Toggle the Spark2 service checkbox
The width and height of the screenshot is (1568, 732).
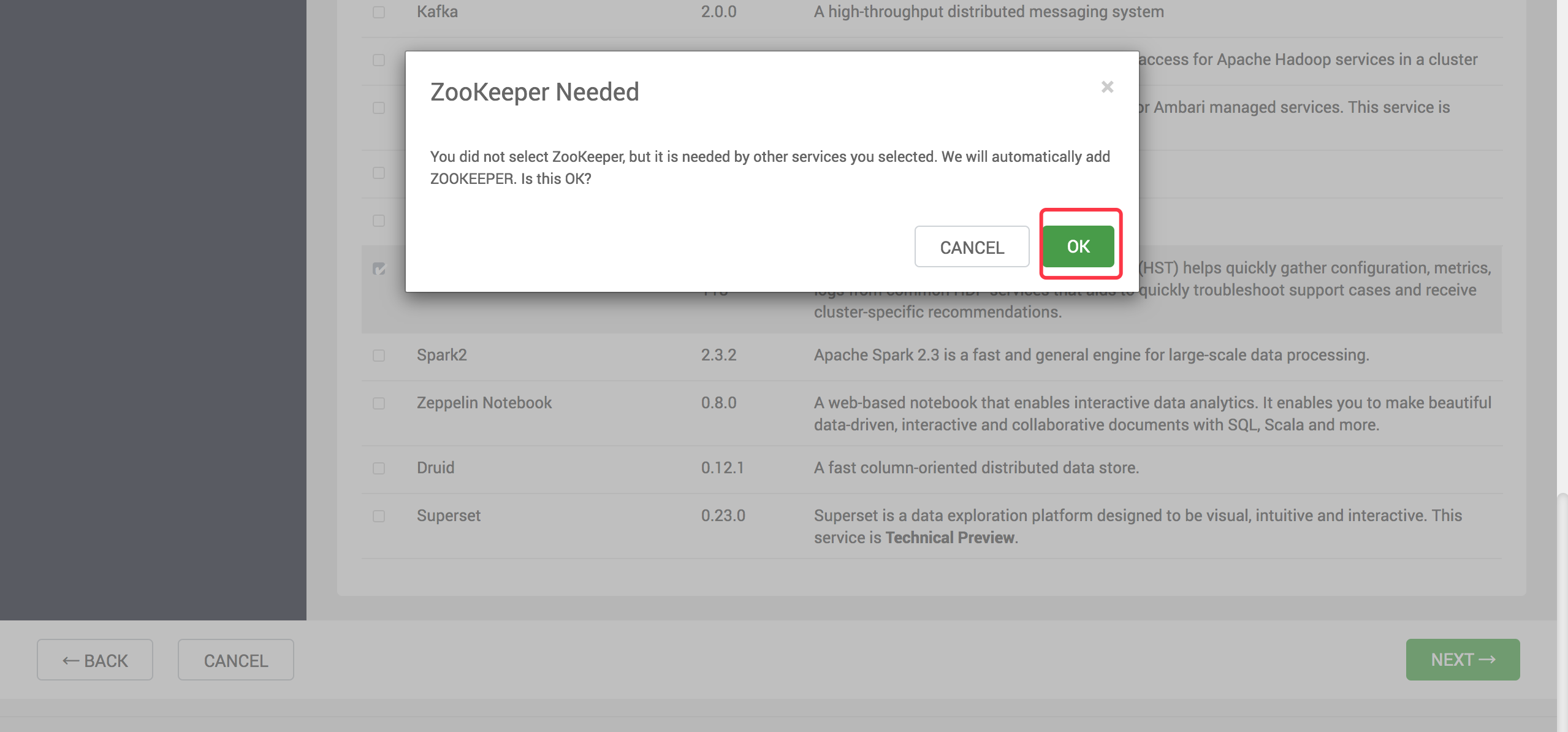click(x=379, y=356)
